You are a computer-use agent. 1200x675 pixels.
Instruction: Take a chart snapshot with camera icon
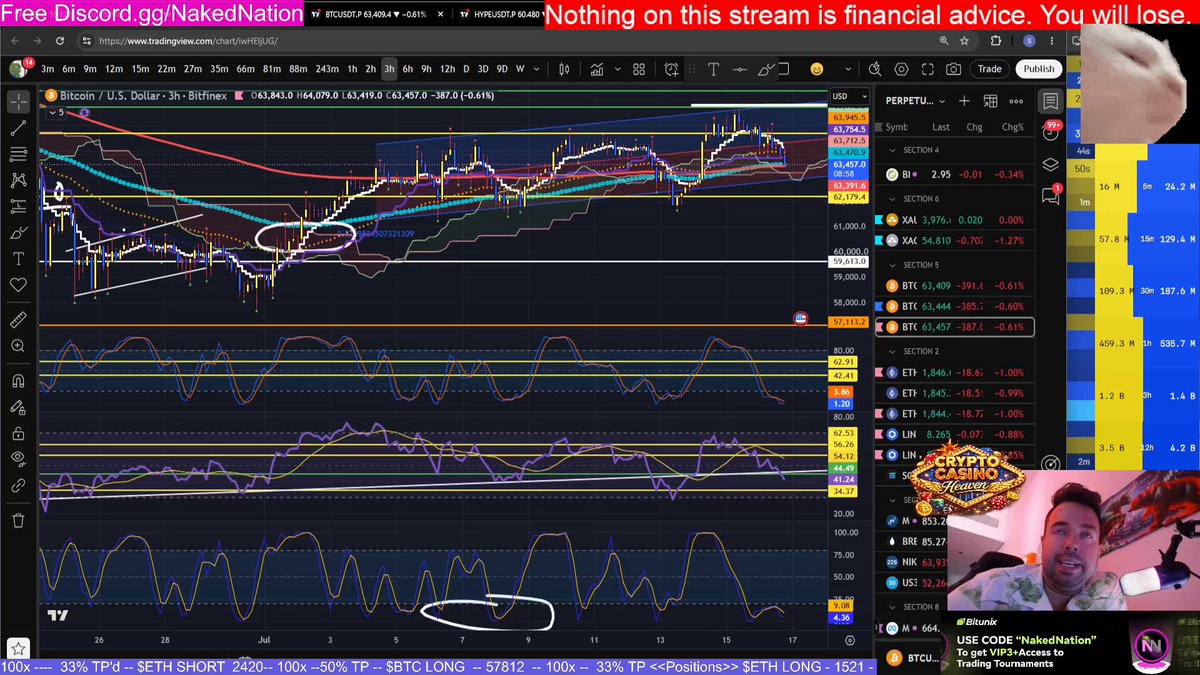pyautogui.click(x=953, y=69)
